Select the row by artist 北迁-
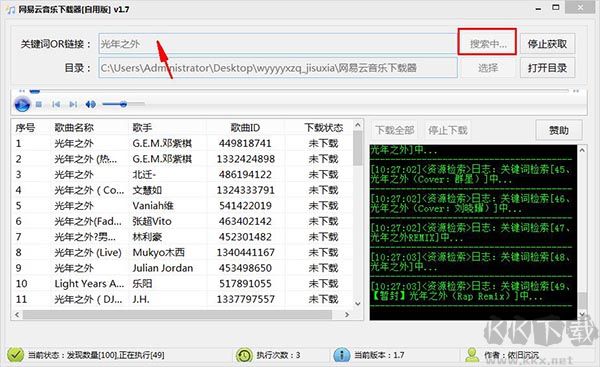The height and width of the screenshot is (367, 600). coord(183,175)
